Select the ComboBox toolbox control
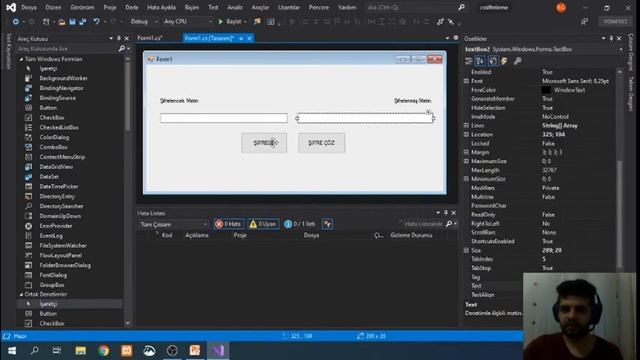Screen dimensions: 640x360 (x=53, y=147)
